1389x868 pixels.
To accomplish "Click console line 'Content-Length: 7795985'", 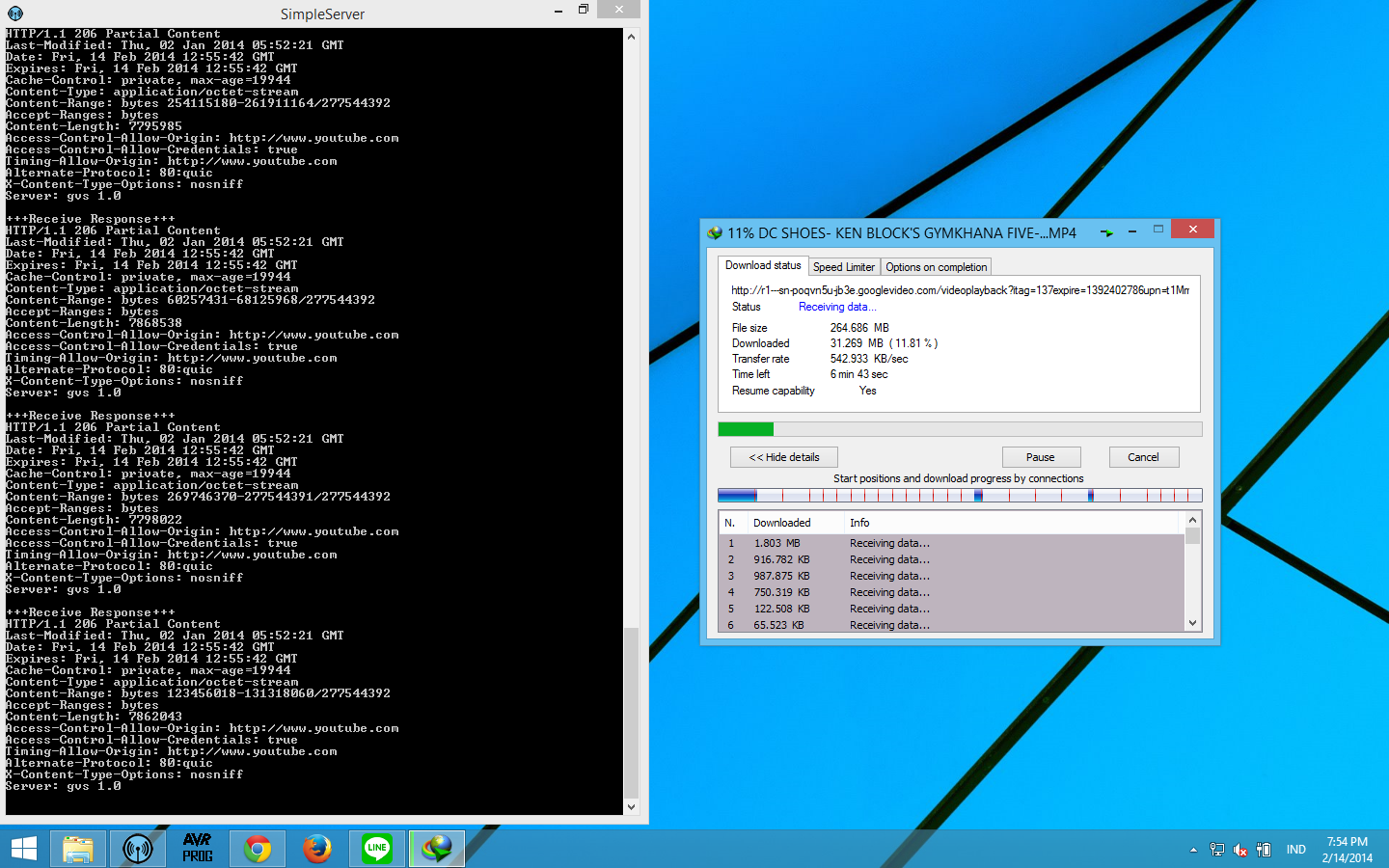I will 94,126.
